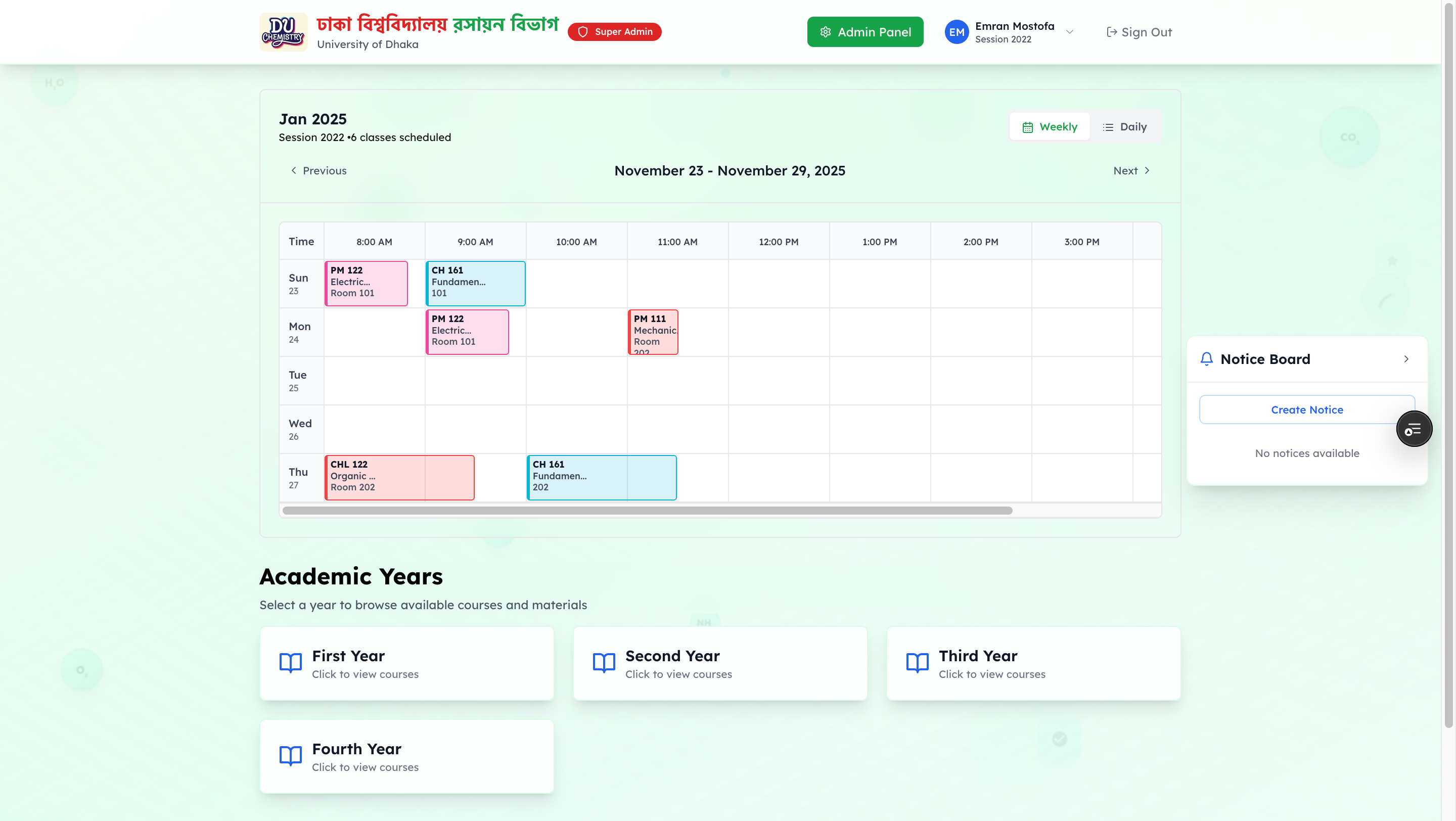Go to Previous week

pyautogui.click(x=319, y=171)
